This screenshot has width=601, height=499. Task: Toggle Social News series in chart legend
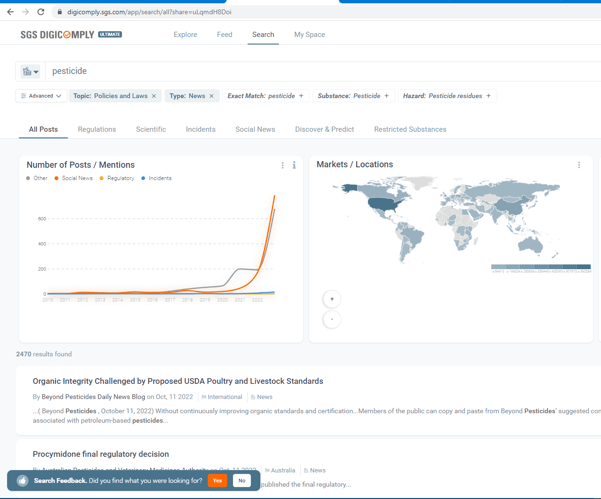pos(76,178)
